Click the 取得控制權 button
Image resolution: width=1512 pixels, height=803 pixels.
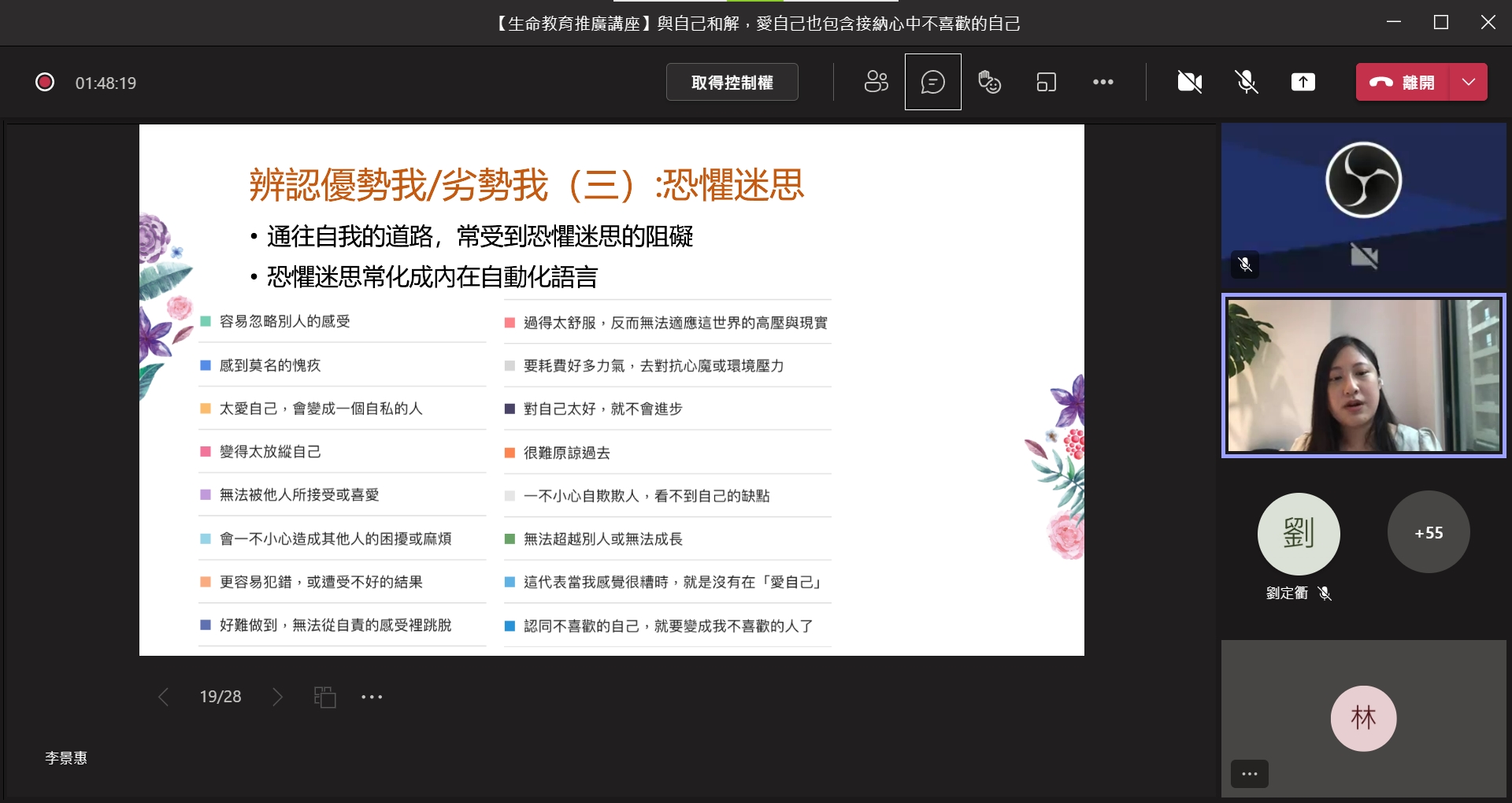coord(732,82)
